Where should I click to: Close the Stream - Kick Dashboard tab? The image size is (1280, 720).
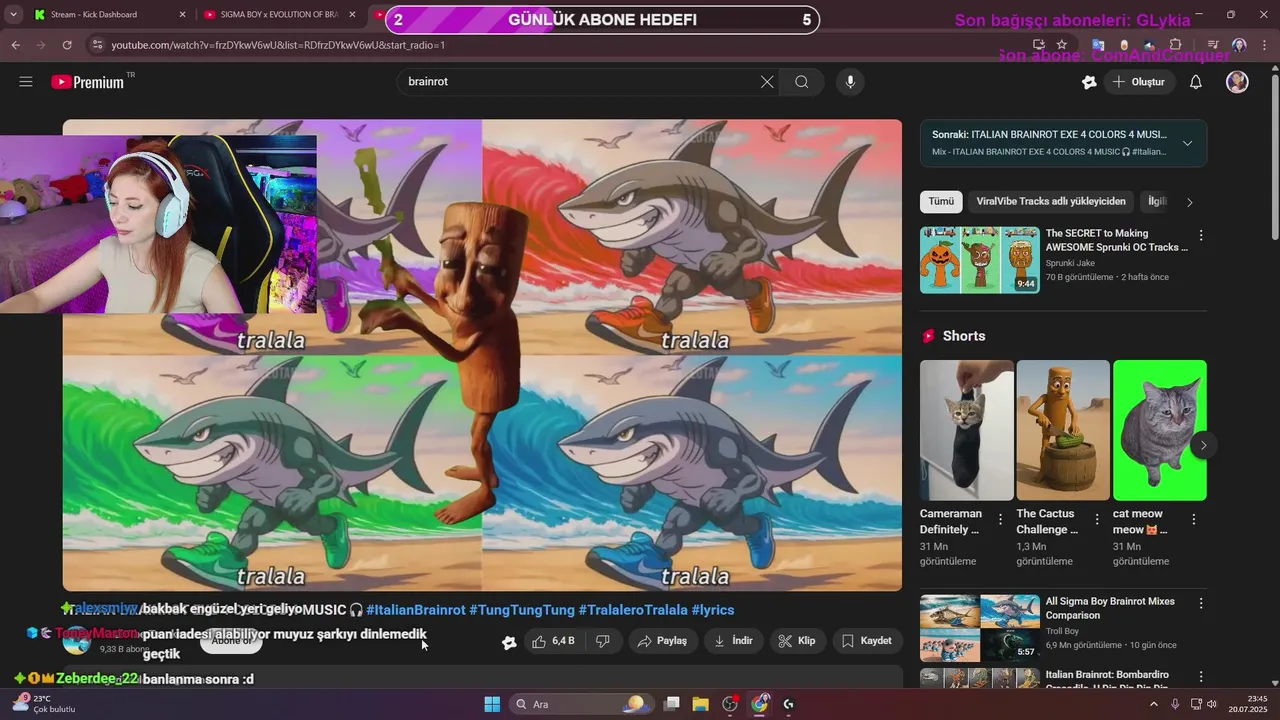[182, 15]
